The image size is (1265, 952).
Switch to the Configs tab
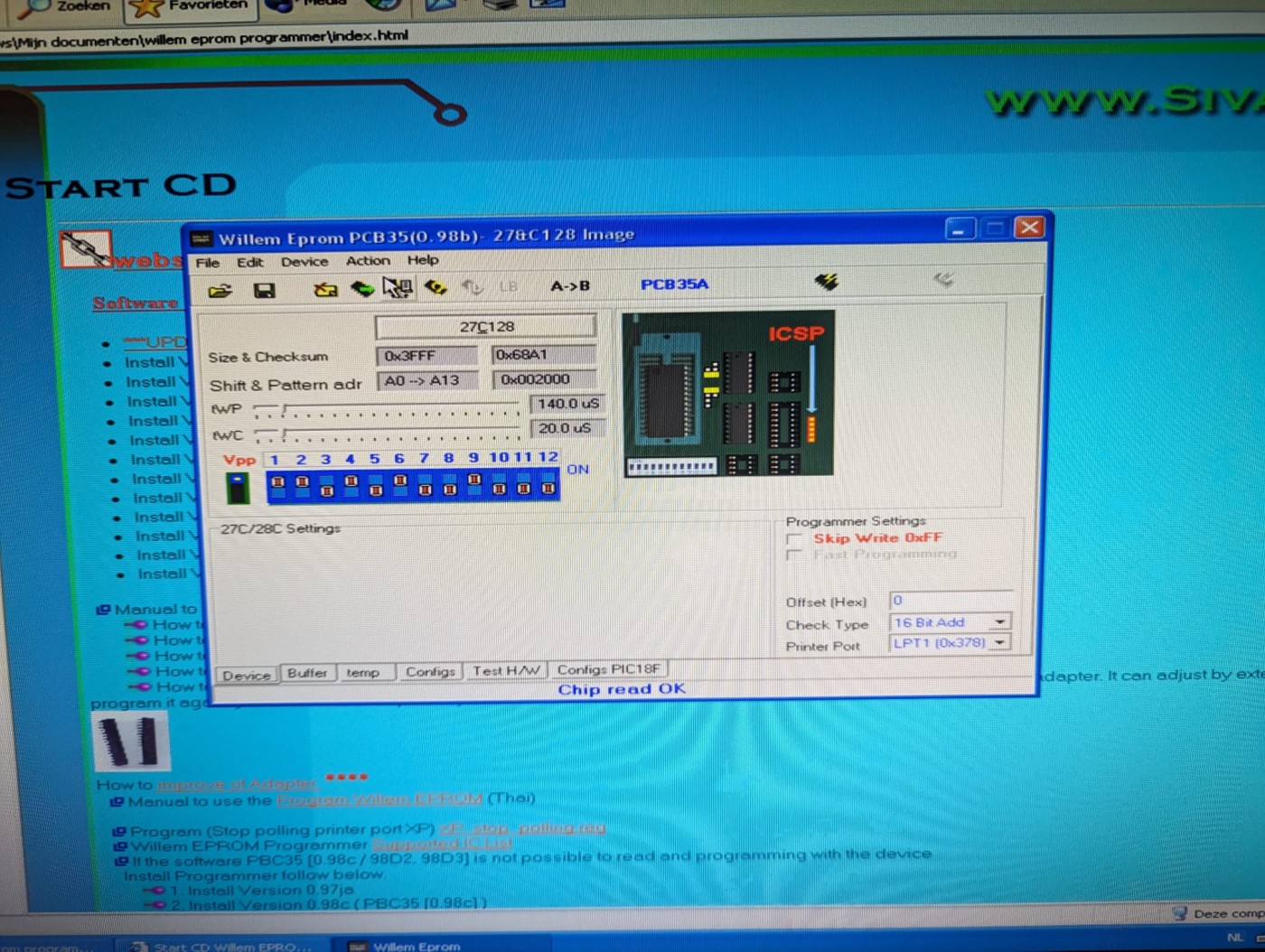pos(430,671)
